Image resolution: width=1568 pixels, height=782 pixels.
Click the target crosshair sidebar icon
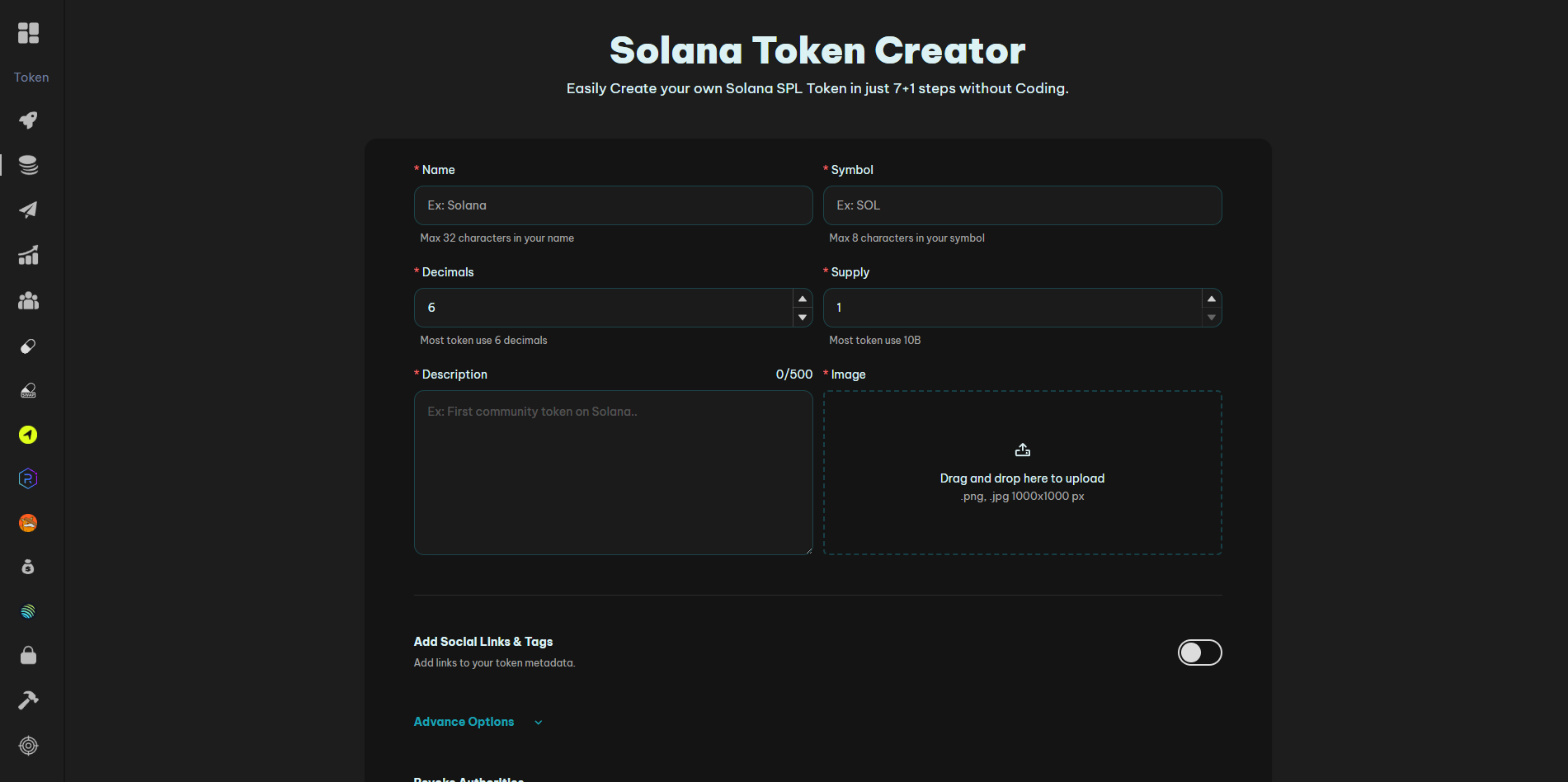(28, 746)
